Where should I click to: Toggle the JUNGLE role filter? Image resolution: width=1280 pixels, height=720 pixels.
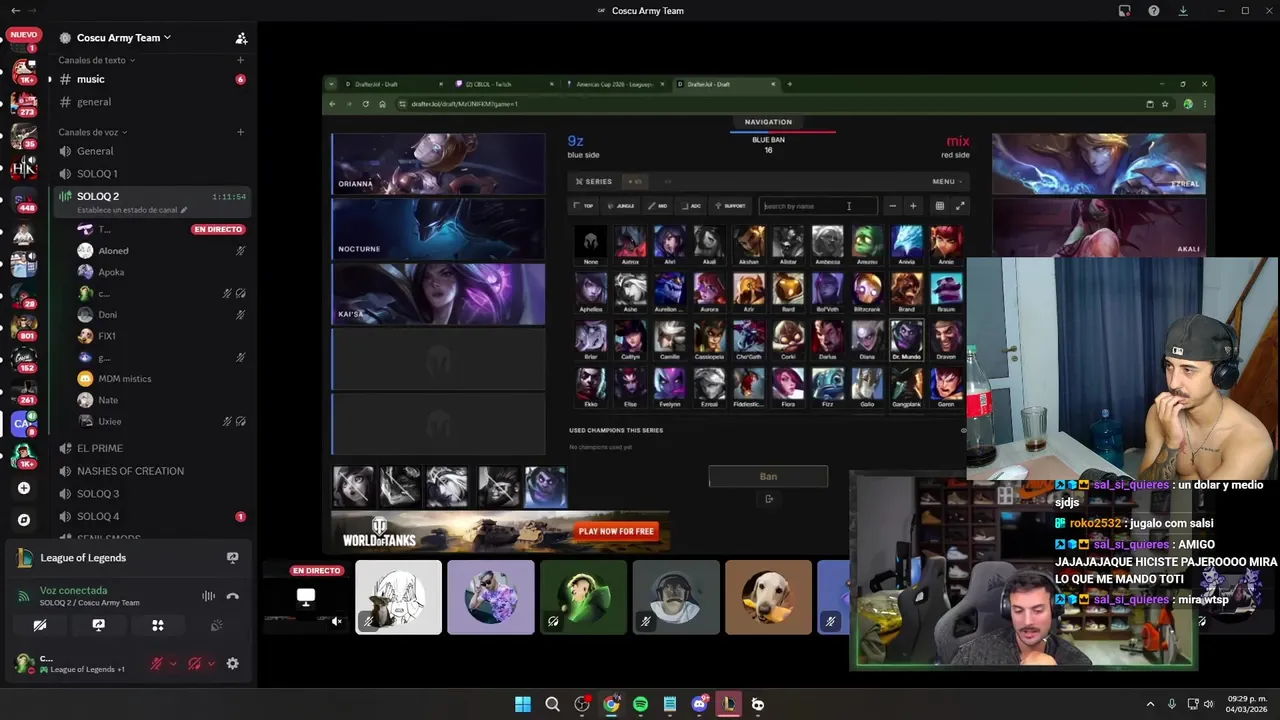(x=621, y=206)
